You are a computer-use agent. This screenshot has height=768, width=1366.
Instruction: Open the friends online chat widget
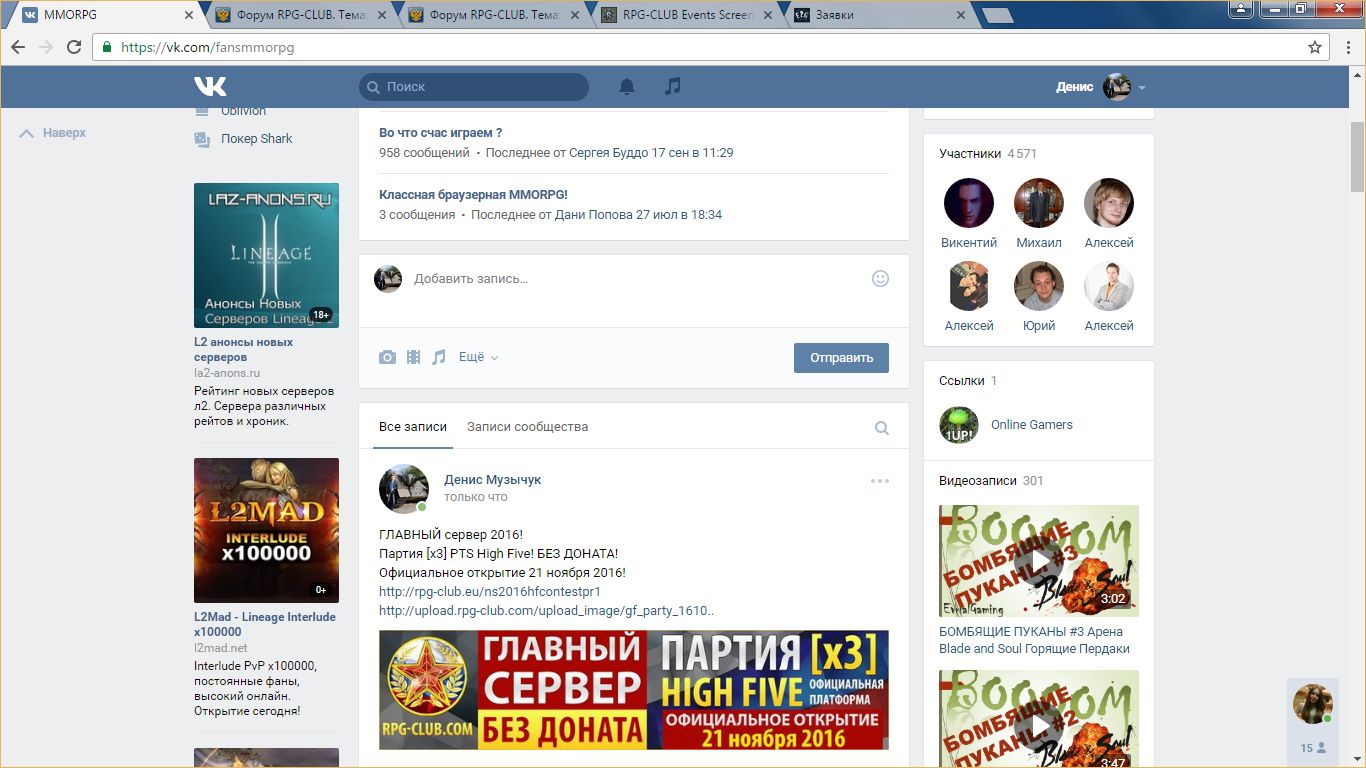coord(1313,720)
